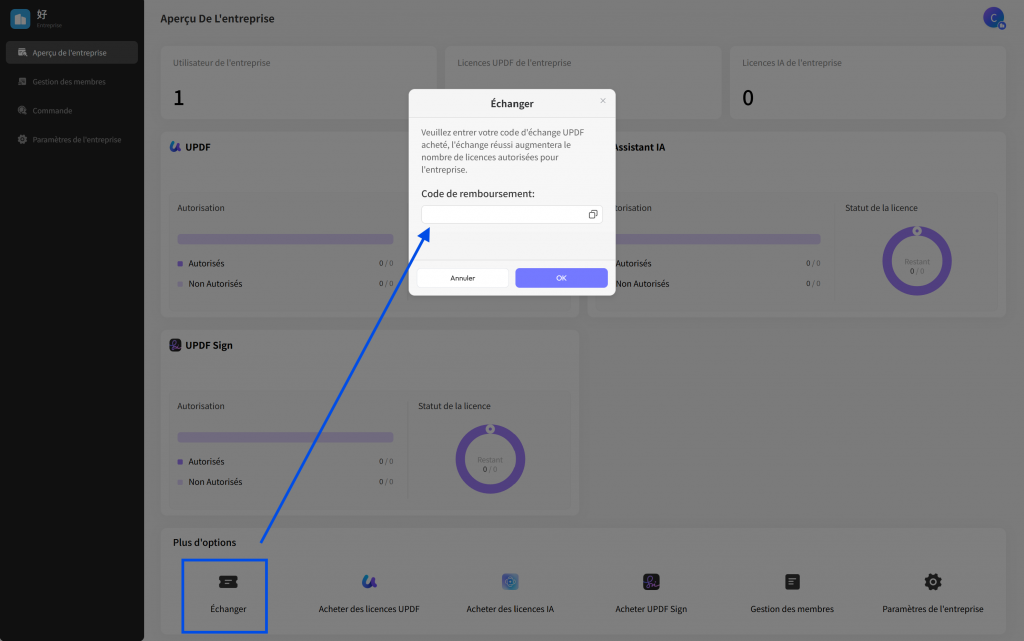The image size is (1024, 641).
Task: Click Non Autorisés row in UPDF card
Action: 285,284
